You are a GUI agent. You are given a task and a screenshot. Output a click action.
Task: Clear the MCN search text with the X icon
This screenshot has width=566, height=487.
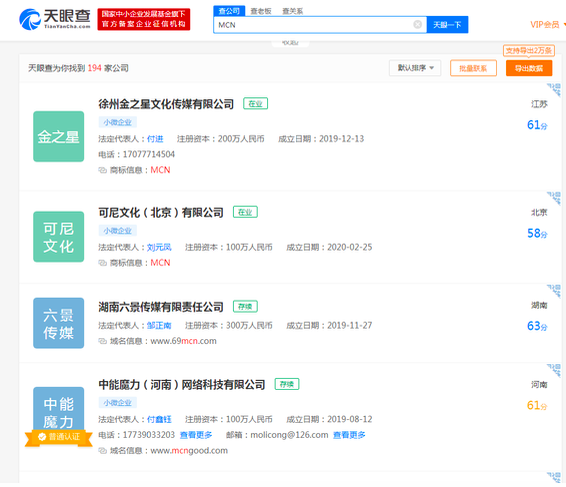pyautogui.click(x=418, y=24)
